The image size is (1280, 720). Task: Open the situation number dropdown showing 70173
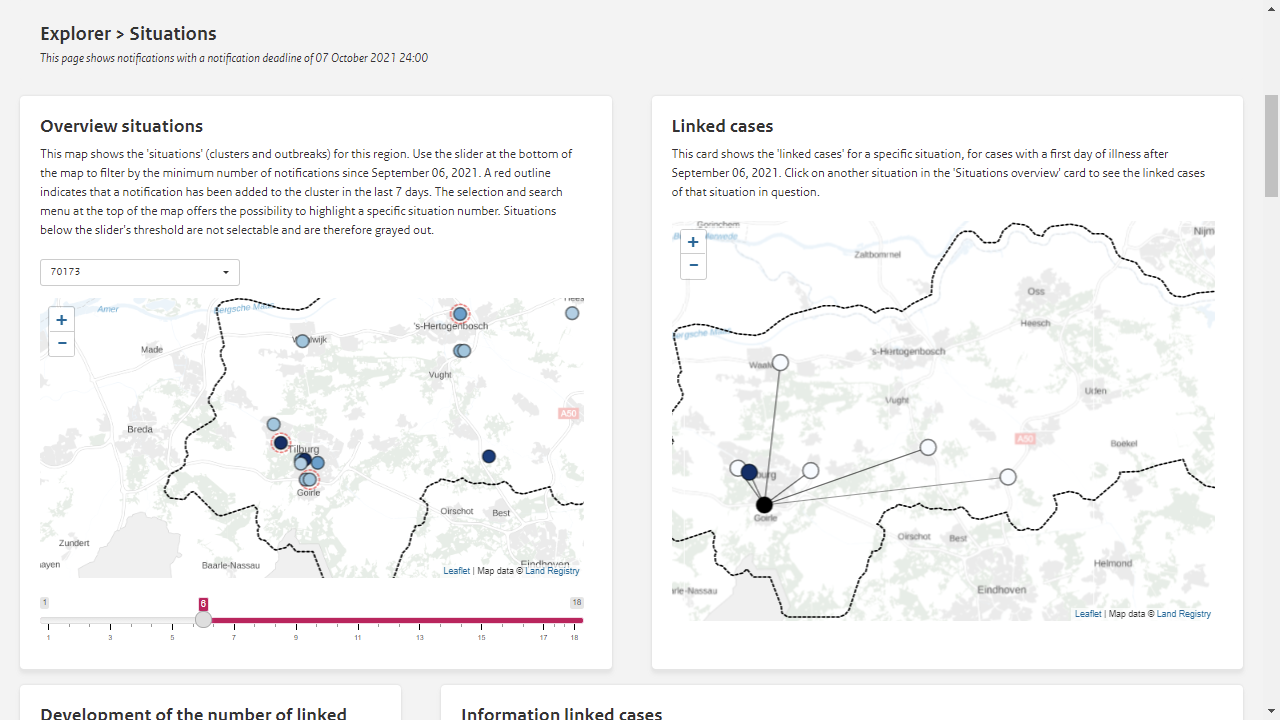139,271
